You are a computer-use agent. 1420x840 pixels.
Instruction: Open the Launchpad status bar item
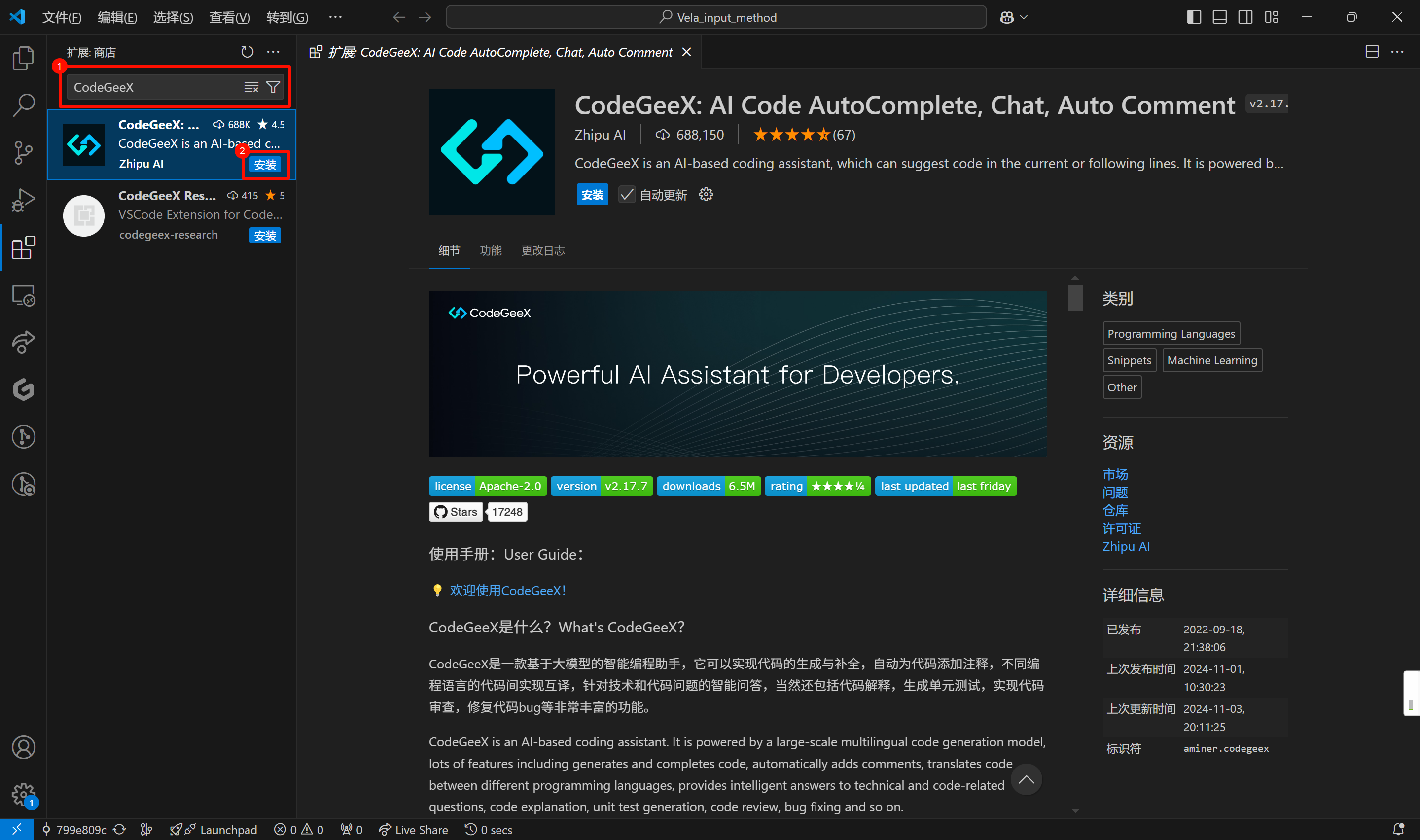click(x=213, y=829)
